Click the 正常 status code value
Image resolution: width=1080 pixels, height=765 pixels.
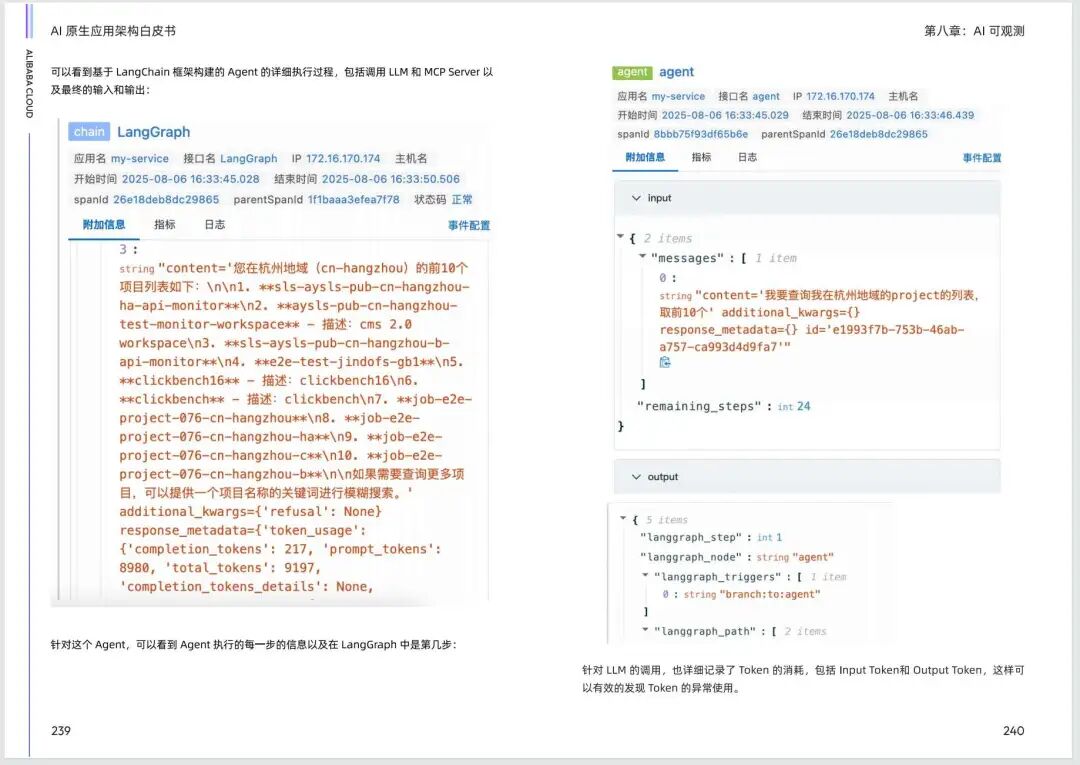pos(462,200)
